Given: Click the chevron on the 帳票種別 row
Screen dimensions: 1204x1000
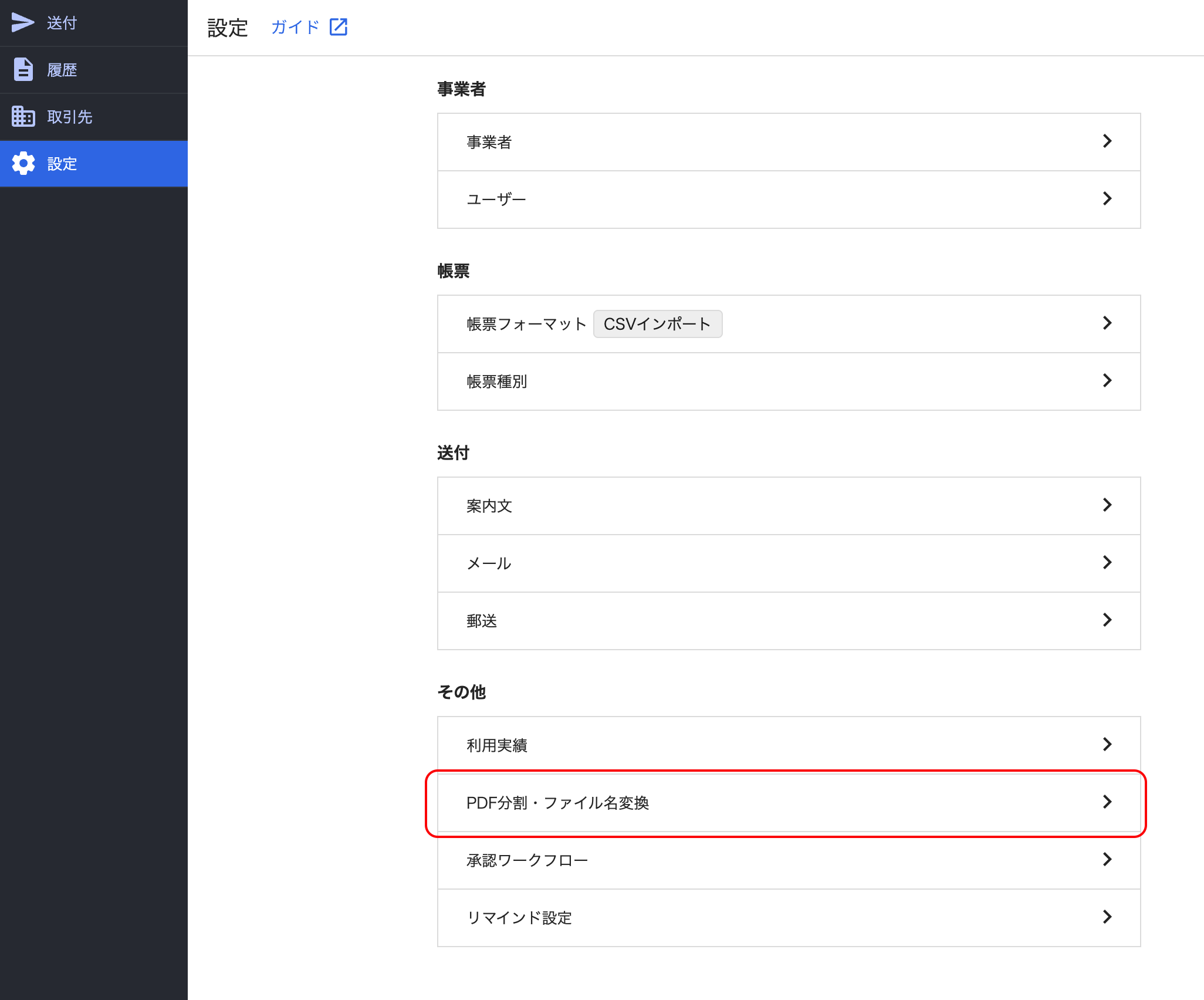Looking at the screenshot, I should 1107,381.
